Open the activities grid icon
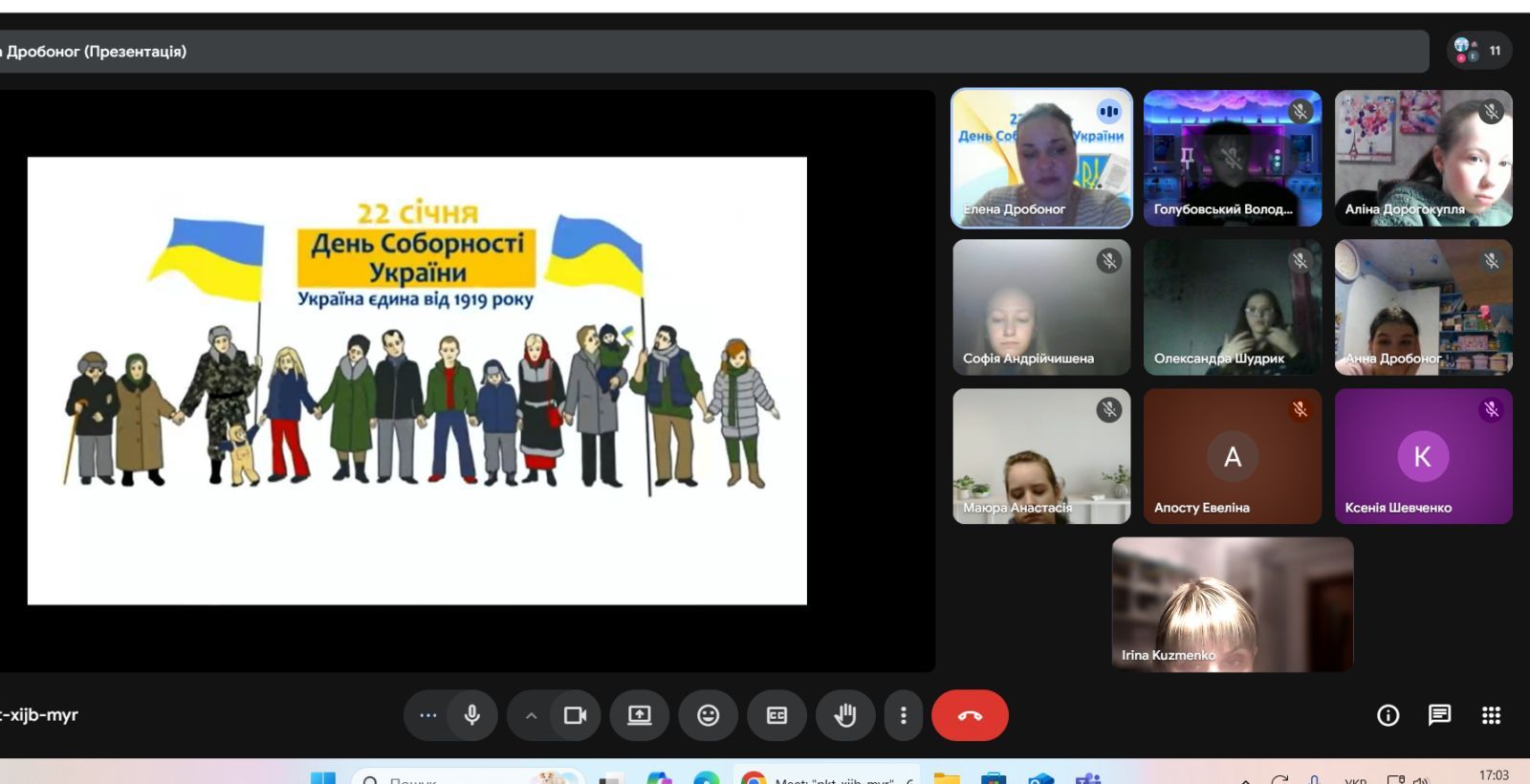Screen dimensions: 1530x784 [1491, 715]
